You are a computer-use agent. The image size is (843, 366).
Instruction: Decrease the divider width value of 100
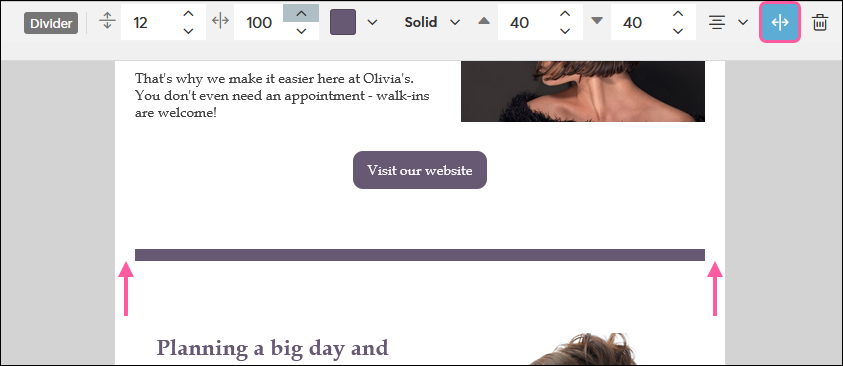tap(301, 31)
